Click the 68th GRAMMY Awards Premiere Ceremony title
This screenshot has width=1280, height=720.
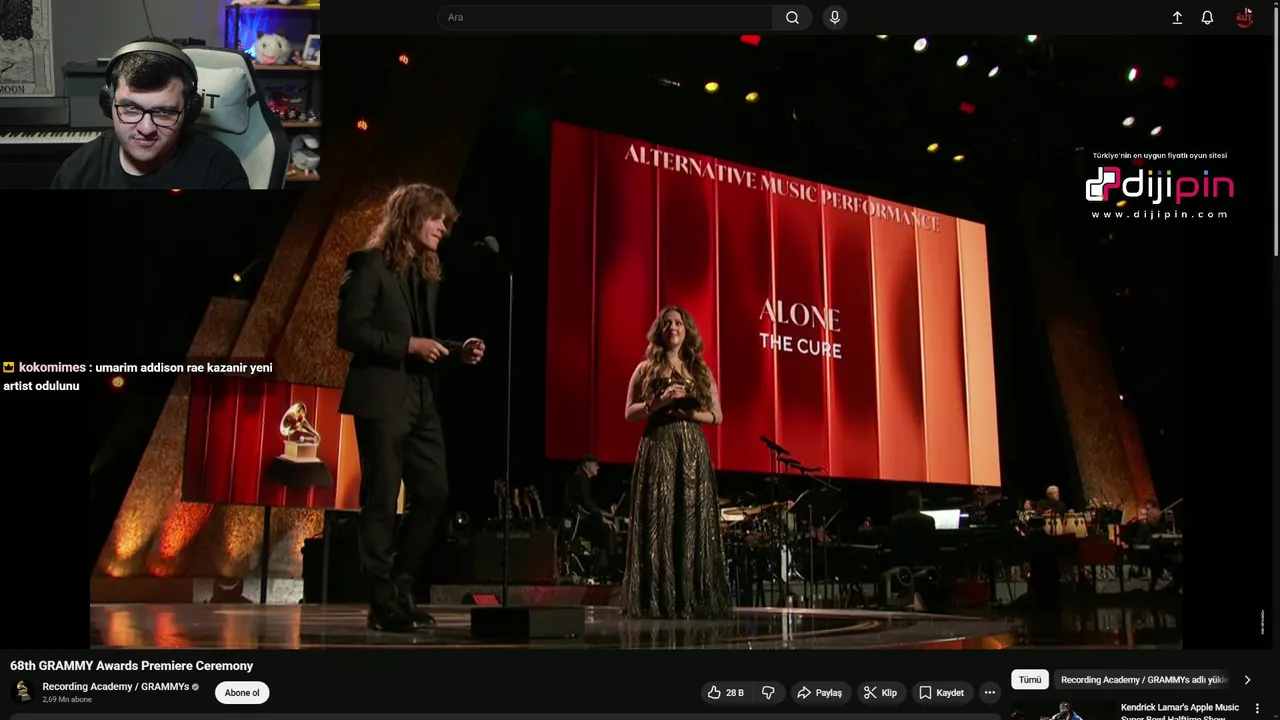click(x=131, y=666)
